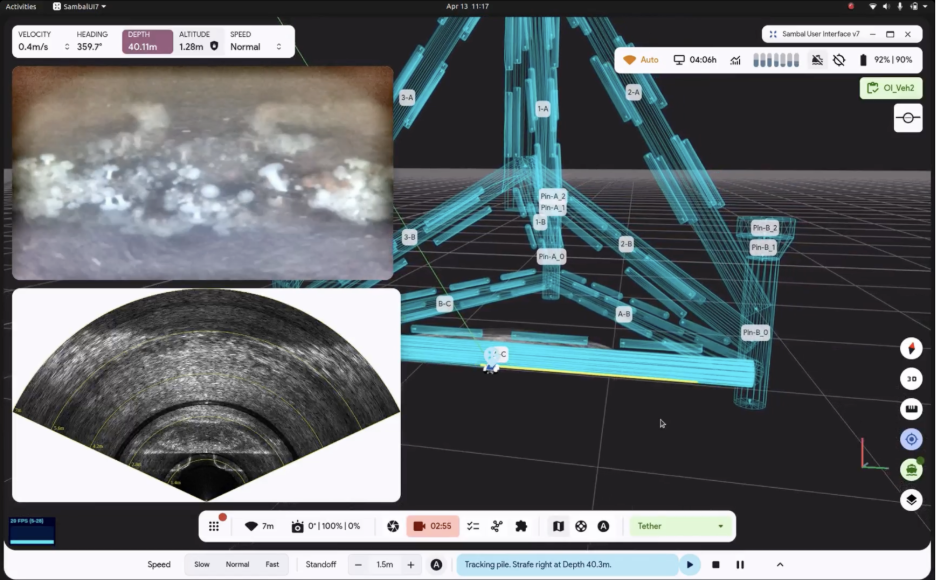Toggle the muted alarm bell icon
Viewport: 936px width, 580px height.
817,60
